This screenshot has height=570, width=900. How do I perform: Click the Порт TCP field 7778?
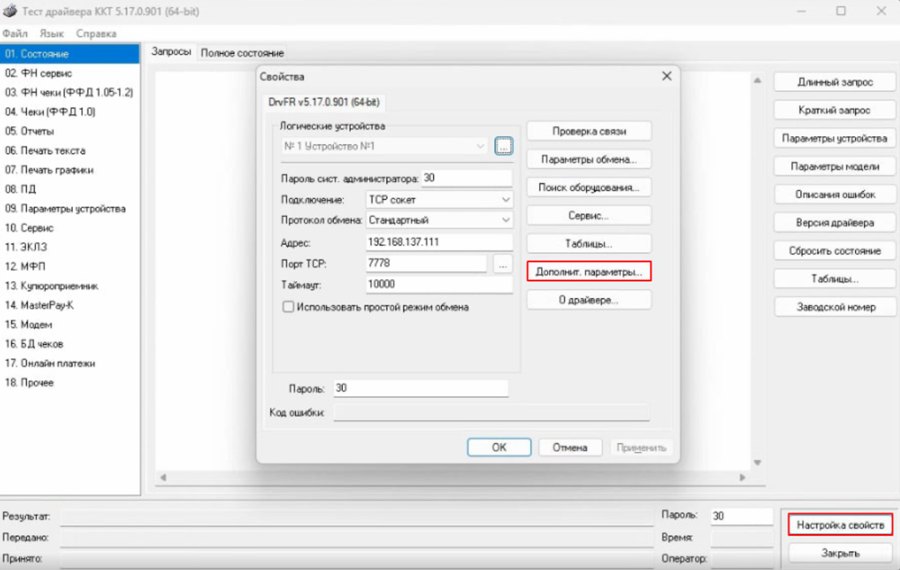pos(426,263)
